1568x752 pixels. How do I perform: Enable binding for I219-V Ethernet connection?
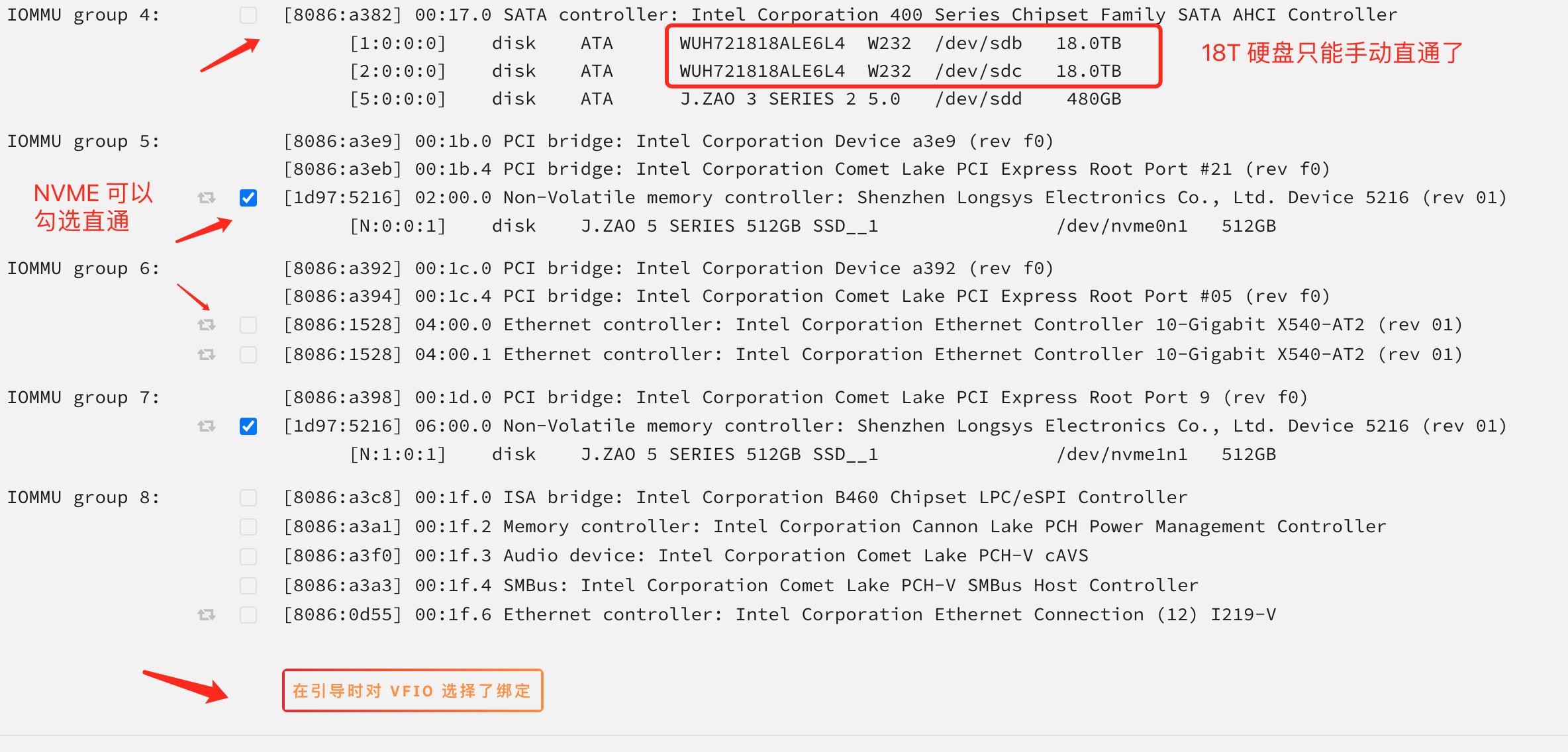[248, 614]
